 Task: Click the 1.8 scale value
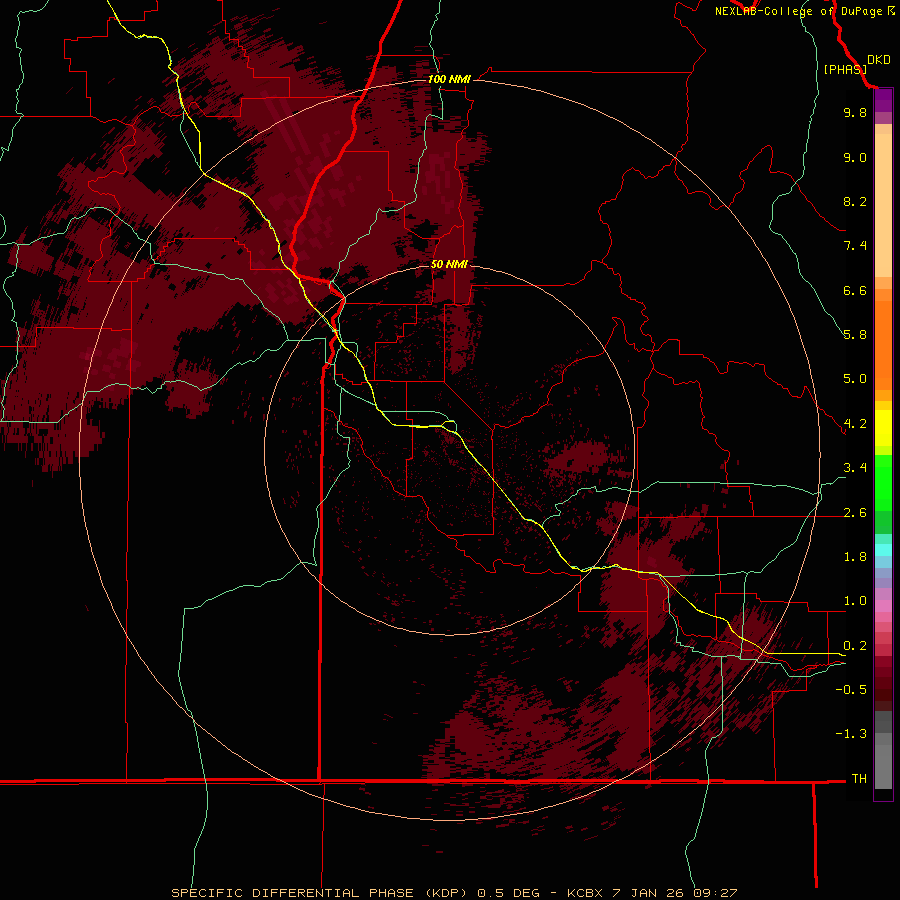point(855,557)
